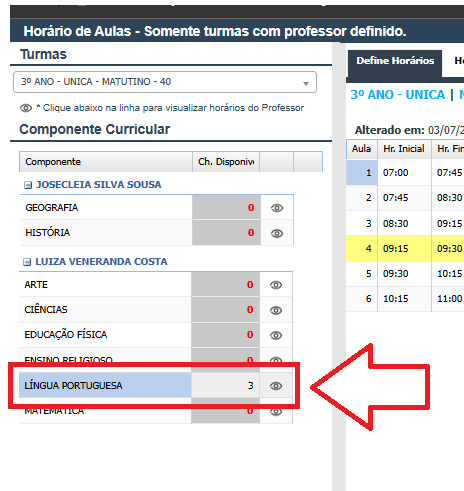Click the eye icon in ARTE row
The width and height of the screenshot is (464, 491).
click(x=276, y=285)
